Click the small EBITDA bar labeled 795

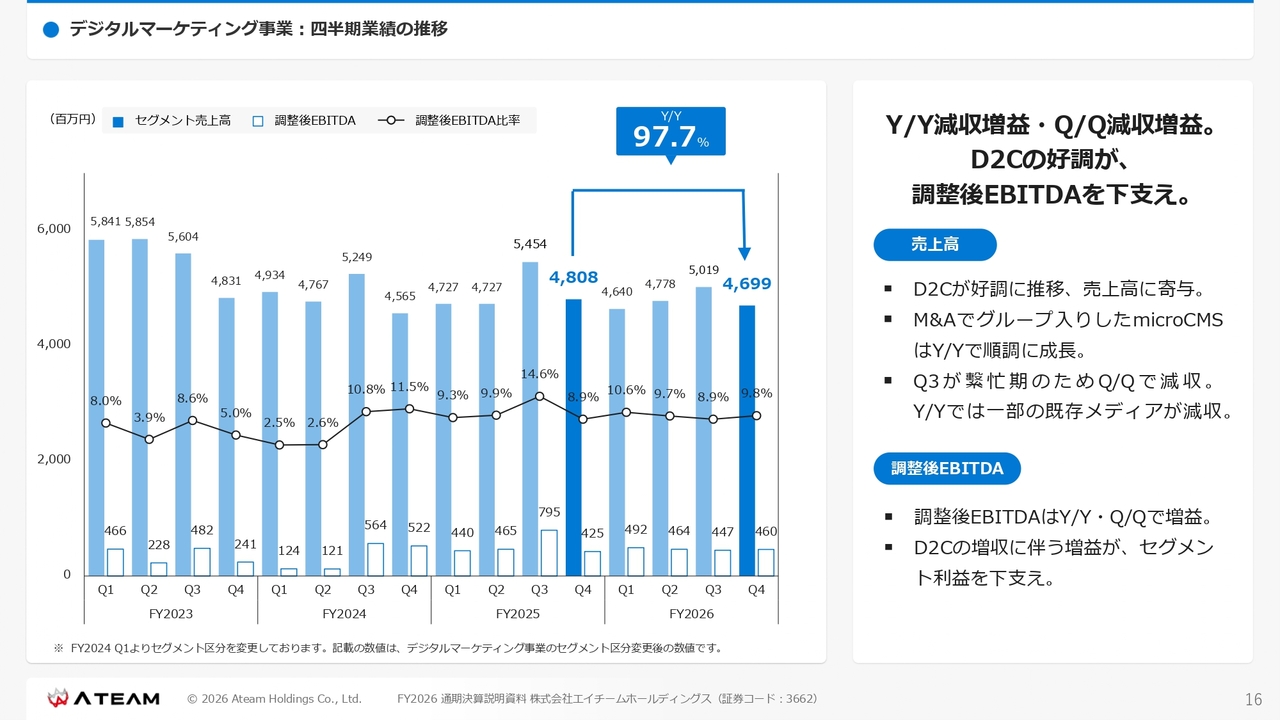pos(549,553)
